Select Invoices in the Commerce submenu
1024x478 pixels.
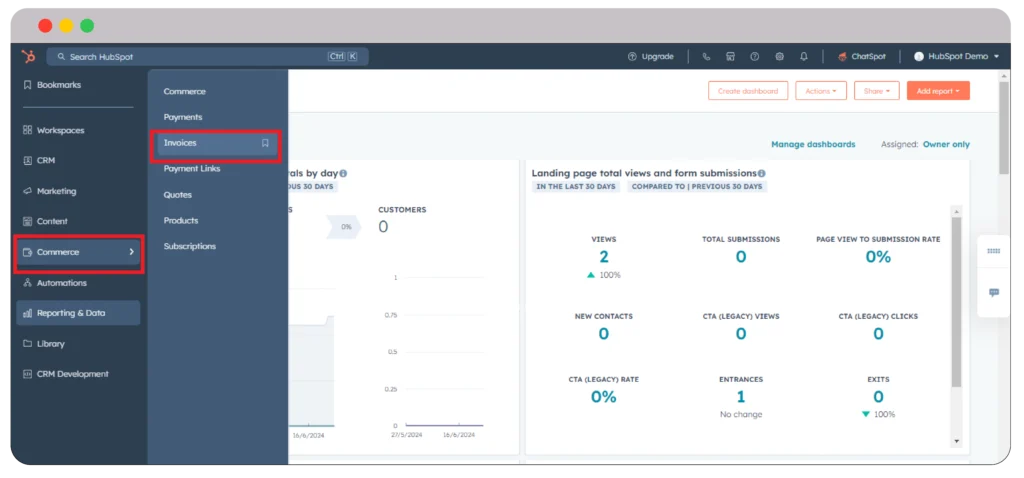(181, 143)
